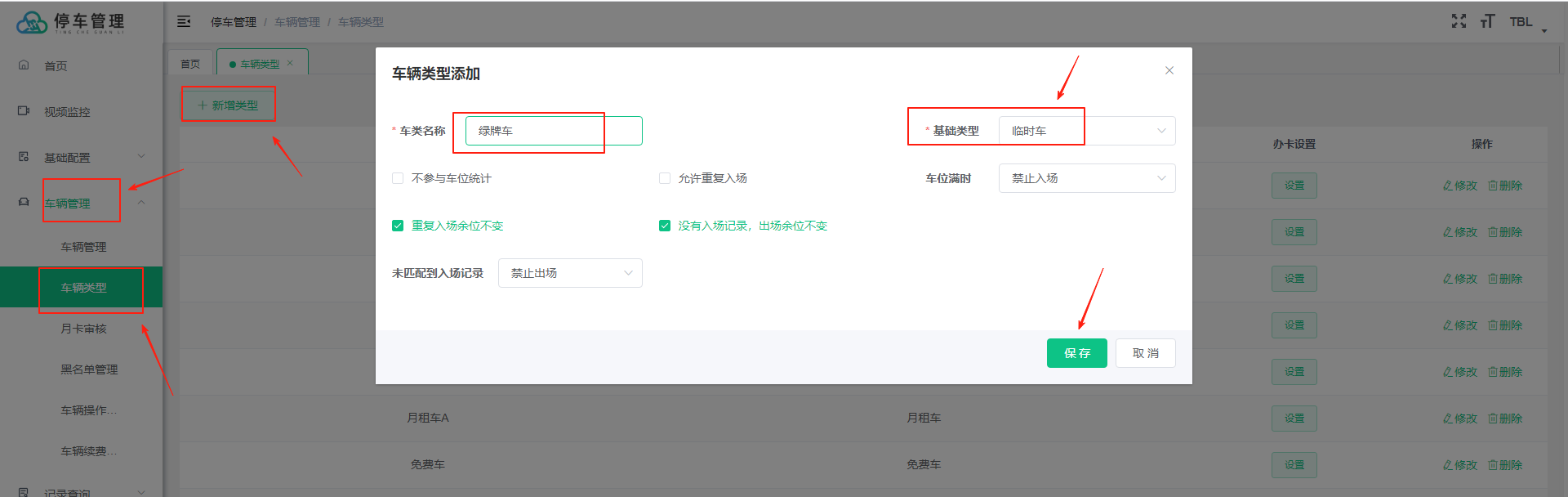Screen dimensions: 1568x497
Task: Select 首页 in the sidebar
Action: (56, 66)
